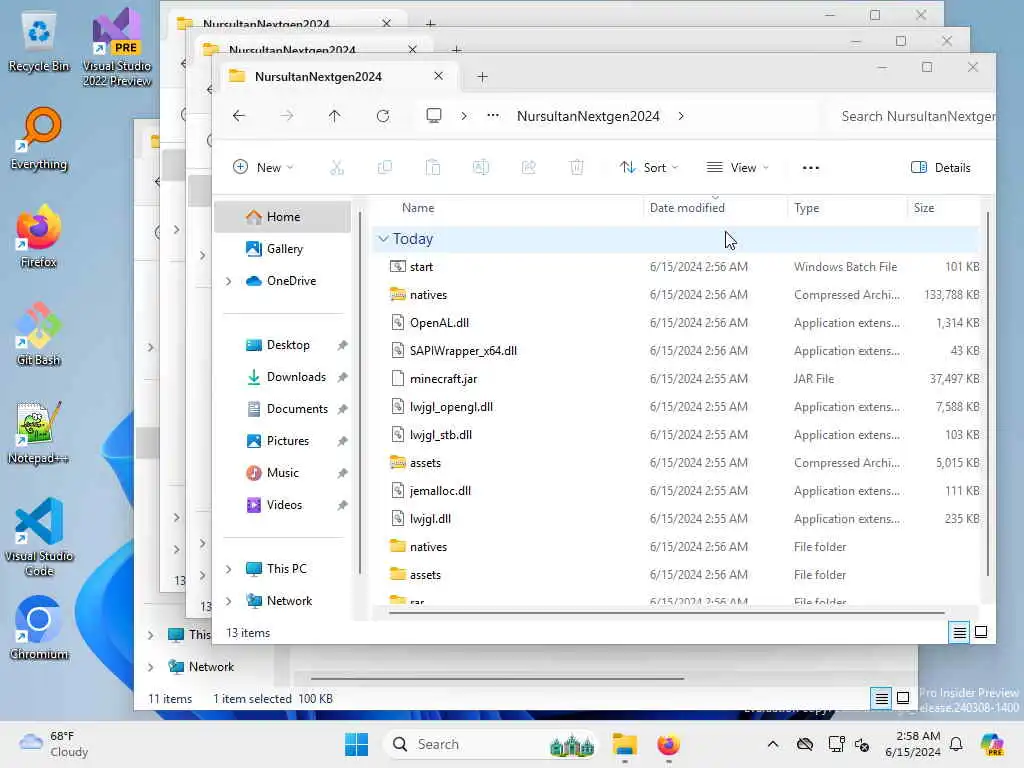Launch Notepad++ desktop shortcut
Image resolution: width=1024 pixels, height=768 pixels.
tap(39, 432)
